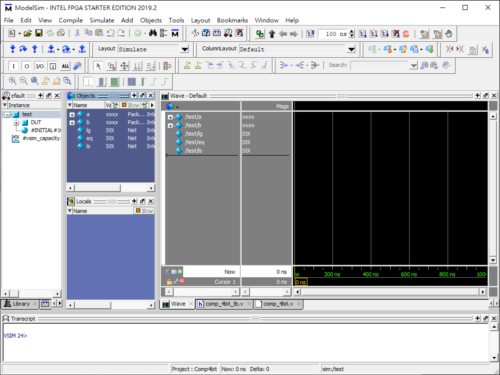
Task: Open the Simulate menu
Action: (x=102, y=20)
